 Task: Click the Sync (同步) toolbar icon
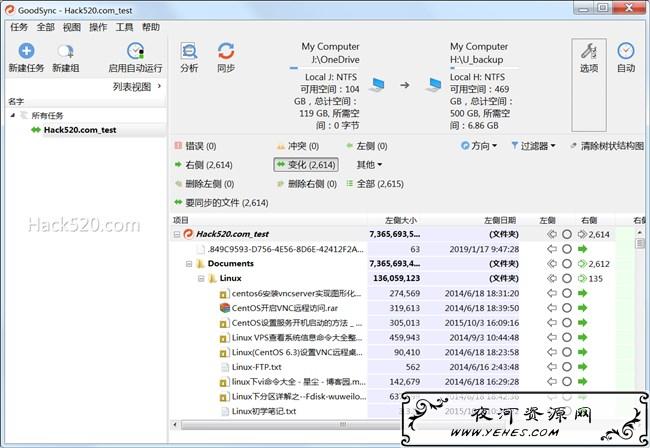click(226, 51)
